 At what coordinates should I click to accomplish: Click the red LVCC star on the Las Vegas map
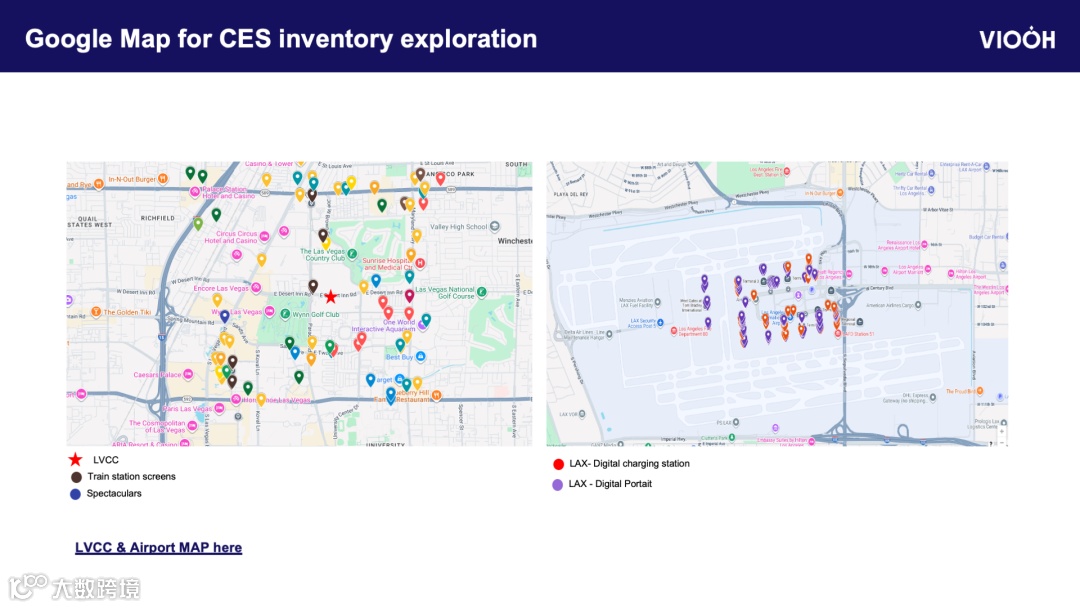click(x=331, y=297)
